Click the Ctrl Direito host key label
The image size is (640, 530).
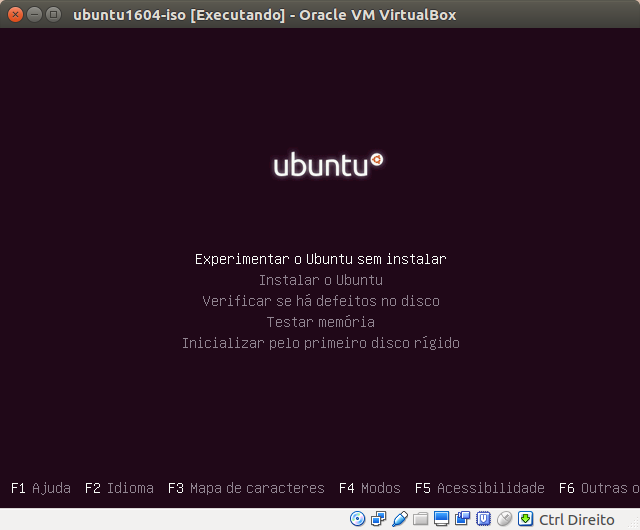[576, 520]
